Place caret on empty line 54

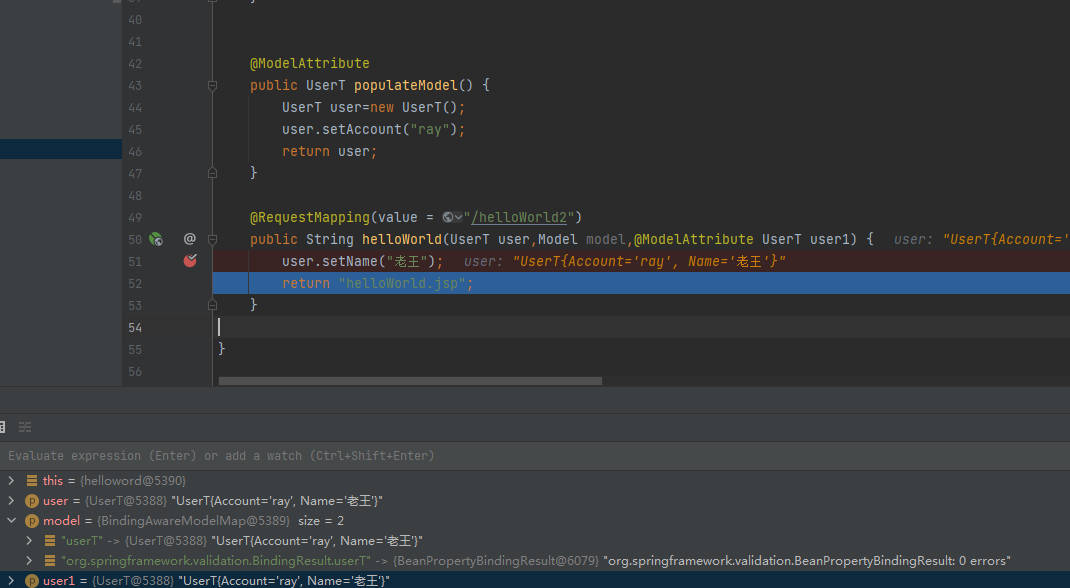[641, 327]
